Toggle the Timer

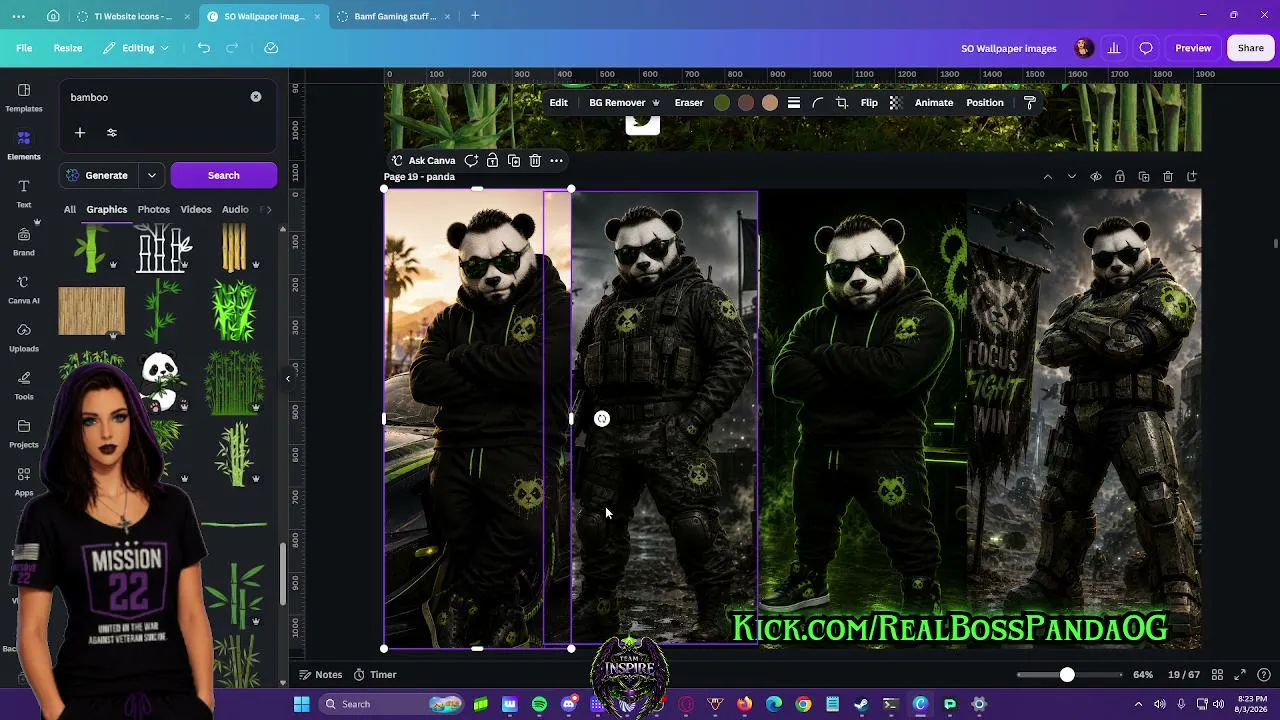[375, 675]
